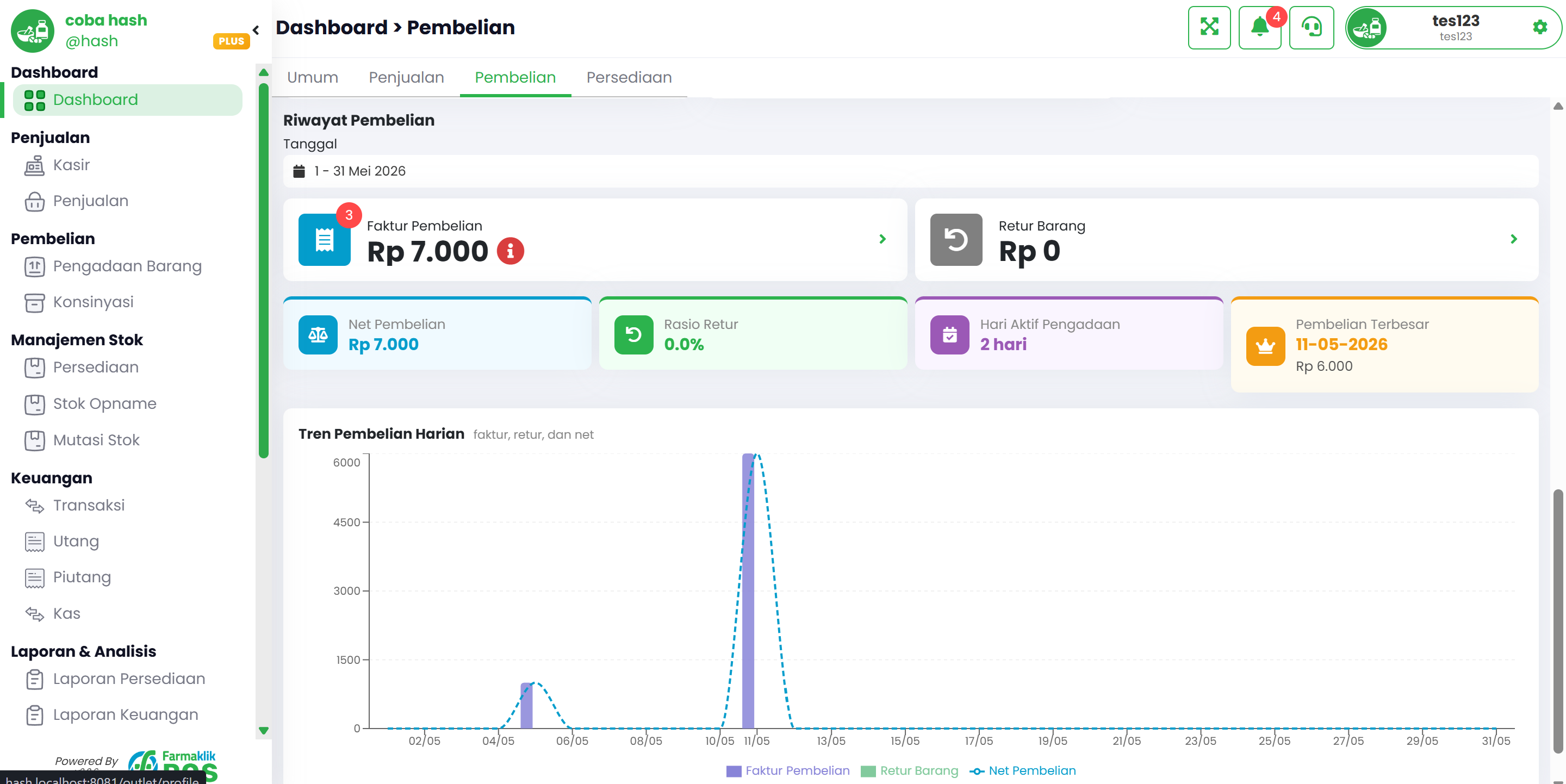Toggle Faktur Pembelian legend series

pos(788,771)
